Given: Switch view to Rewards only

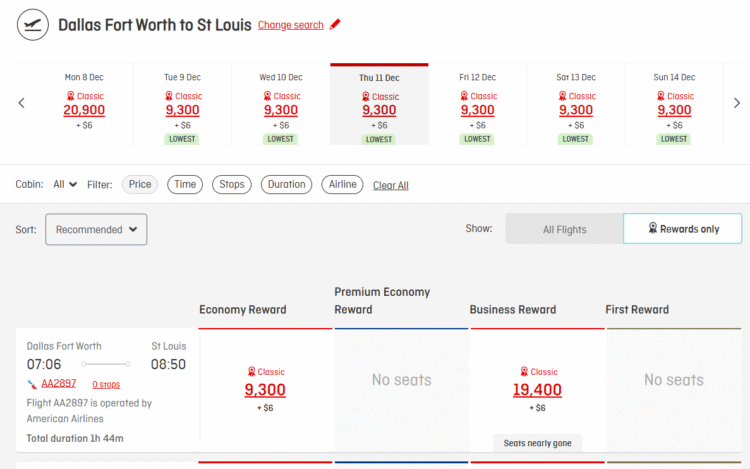Looking at the screenshot, I should 683,229.
